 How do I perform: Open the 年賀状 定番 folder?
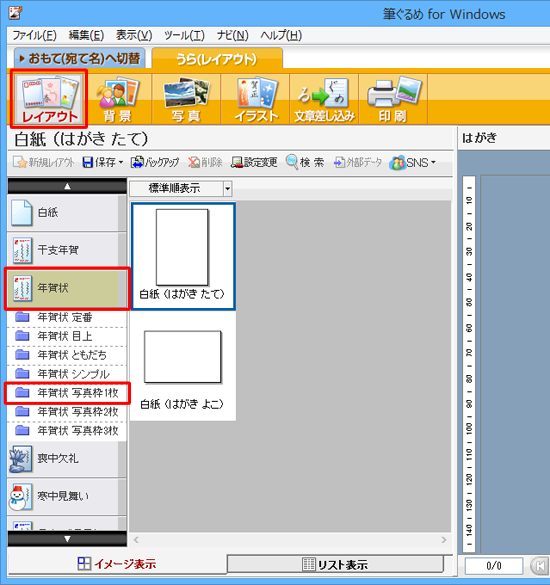tap(67, 317)
